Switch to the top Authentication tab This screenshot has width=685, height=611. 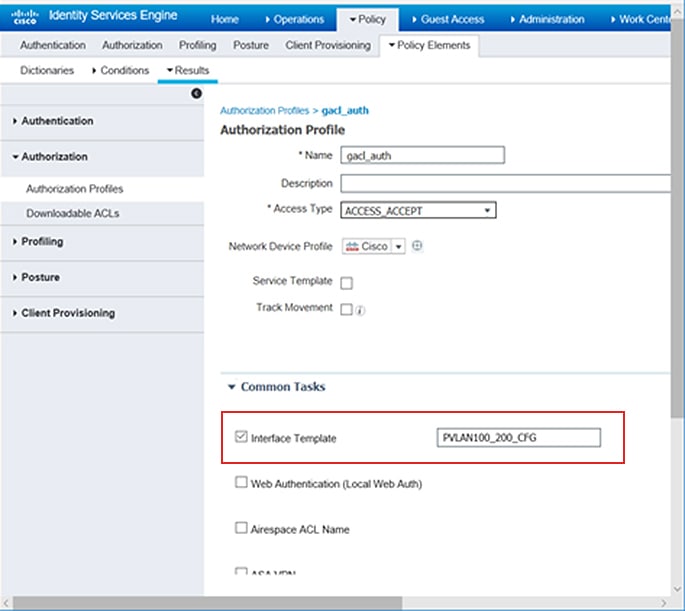tap(53, 45)
